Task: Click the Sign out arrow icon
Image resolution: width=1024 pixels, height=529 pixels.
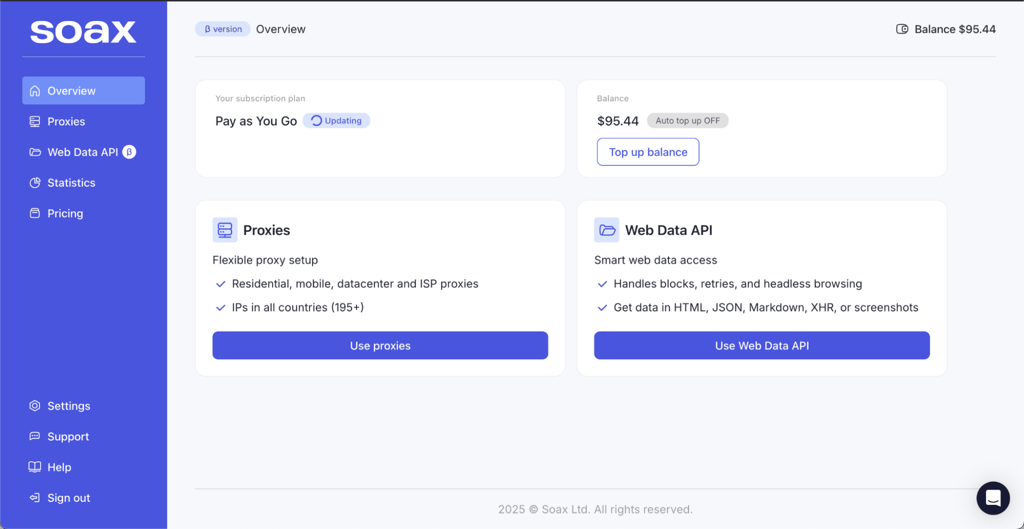Action: (x=35, y=498)
